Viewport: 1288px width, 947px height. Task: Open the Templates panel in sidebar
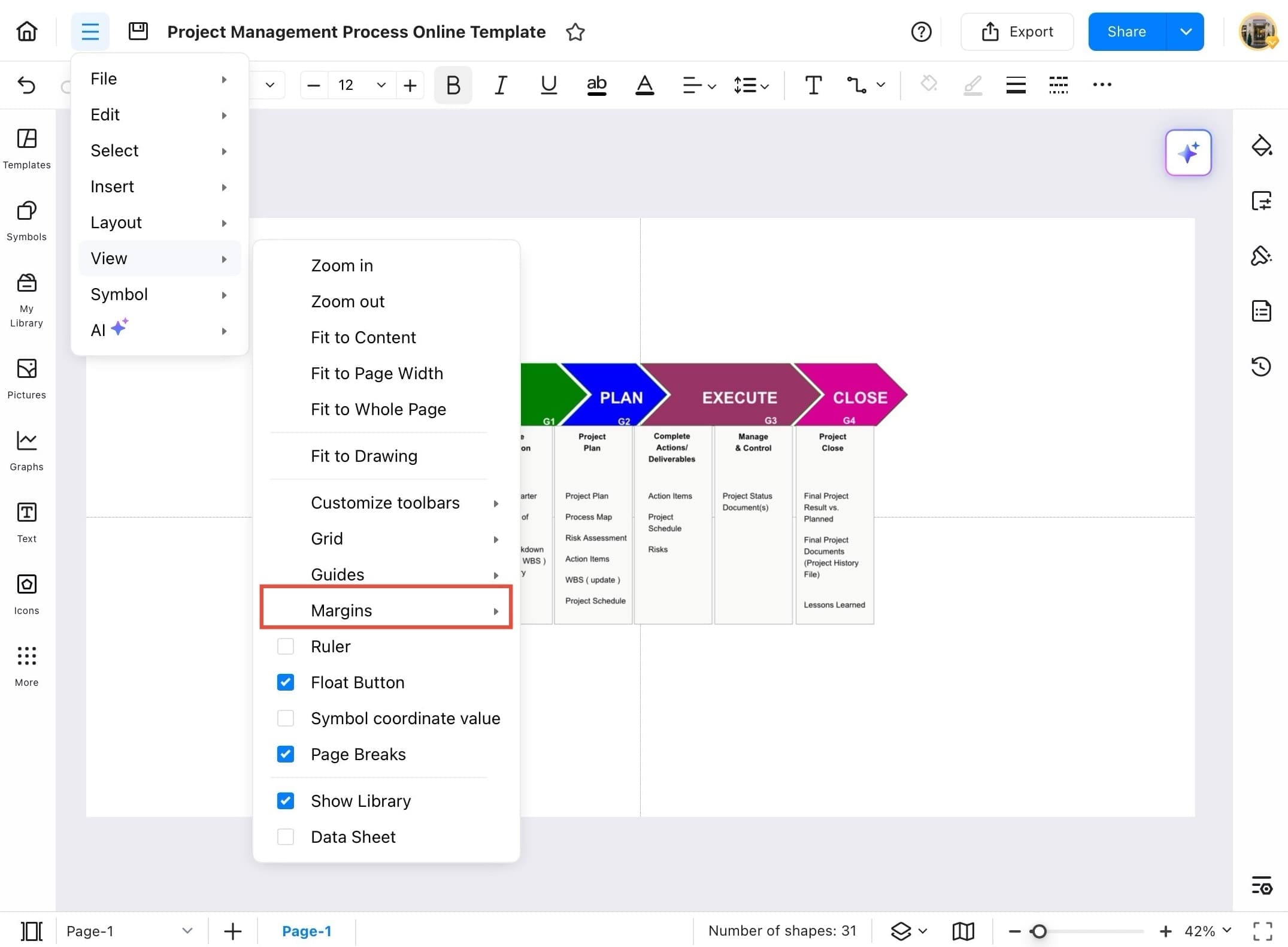tap(26, 149)
